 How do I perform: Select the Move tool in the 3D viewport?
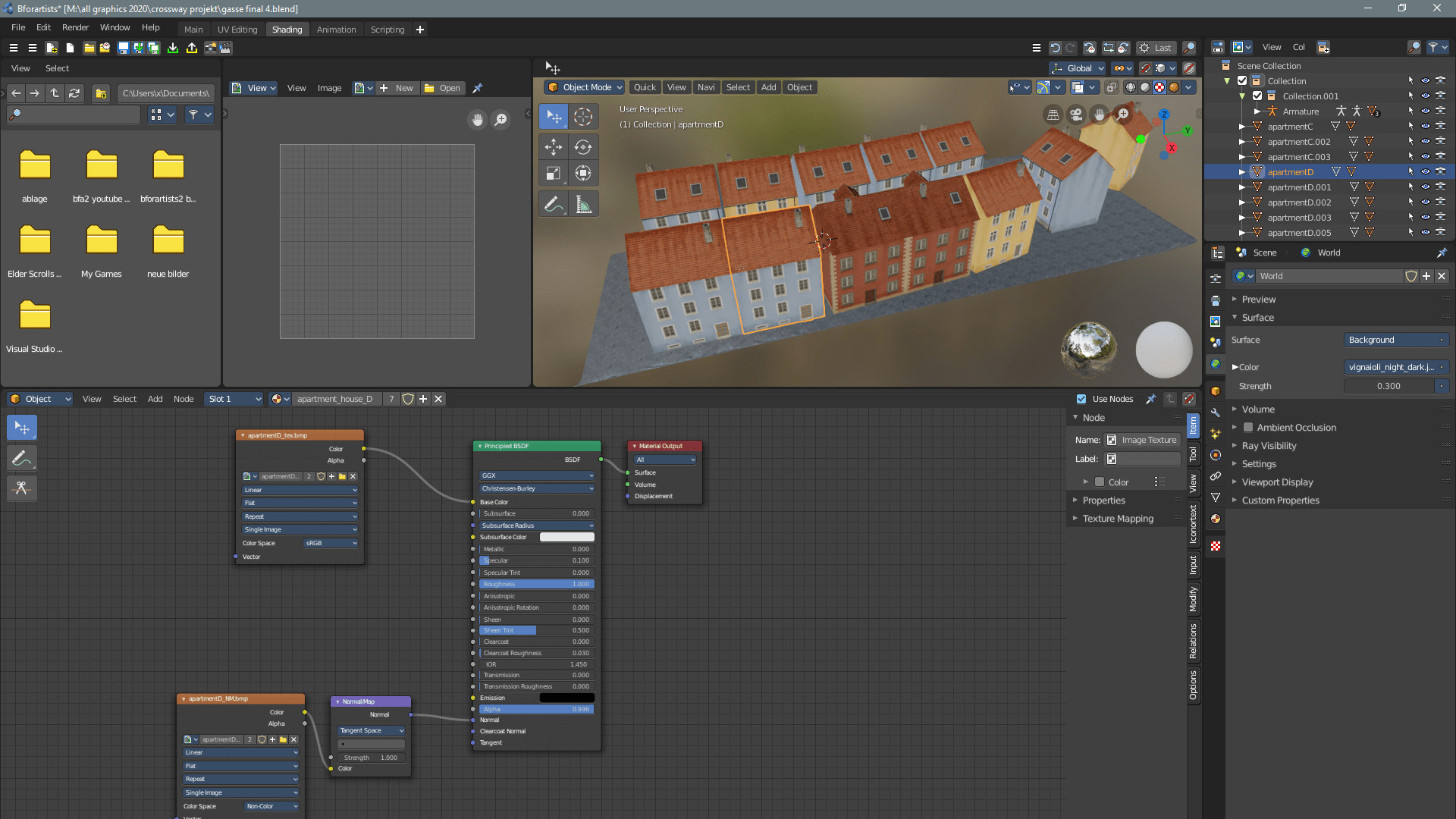pyautogui.click(x=554, y=146)
